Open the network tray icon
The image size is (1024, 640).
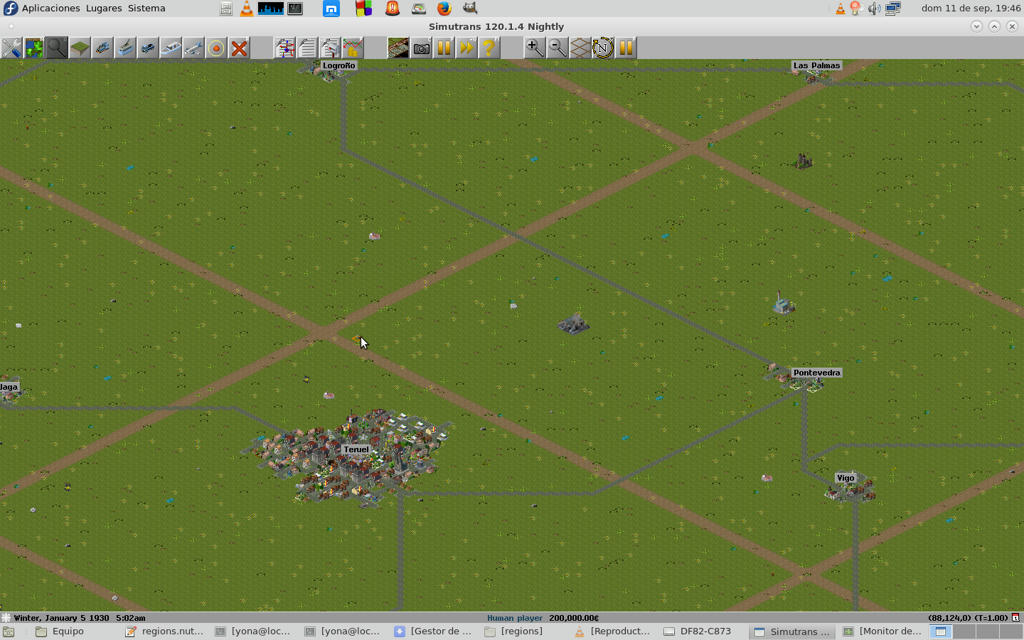pos(893,8)
